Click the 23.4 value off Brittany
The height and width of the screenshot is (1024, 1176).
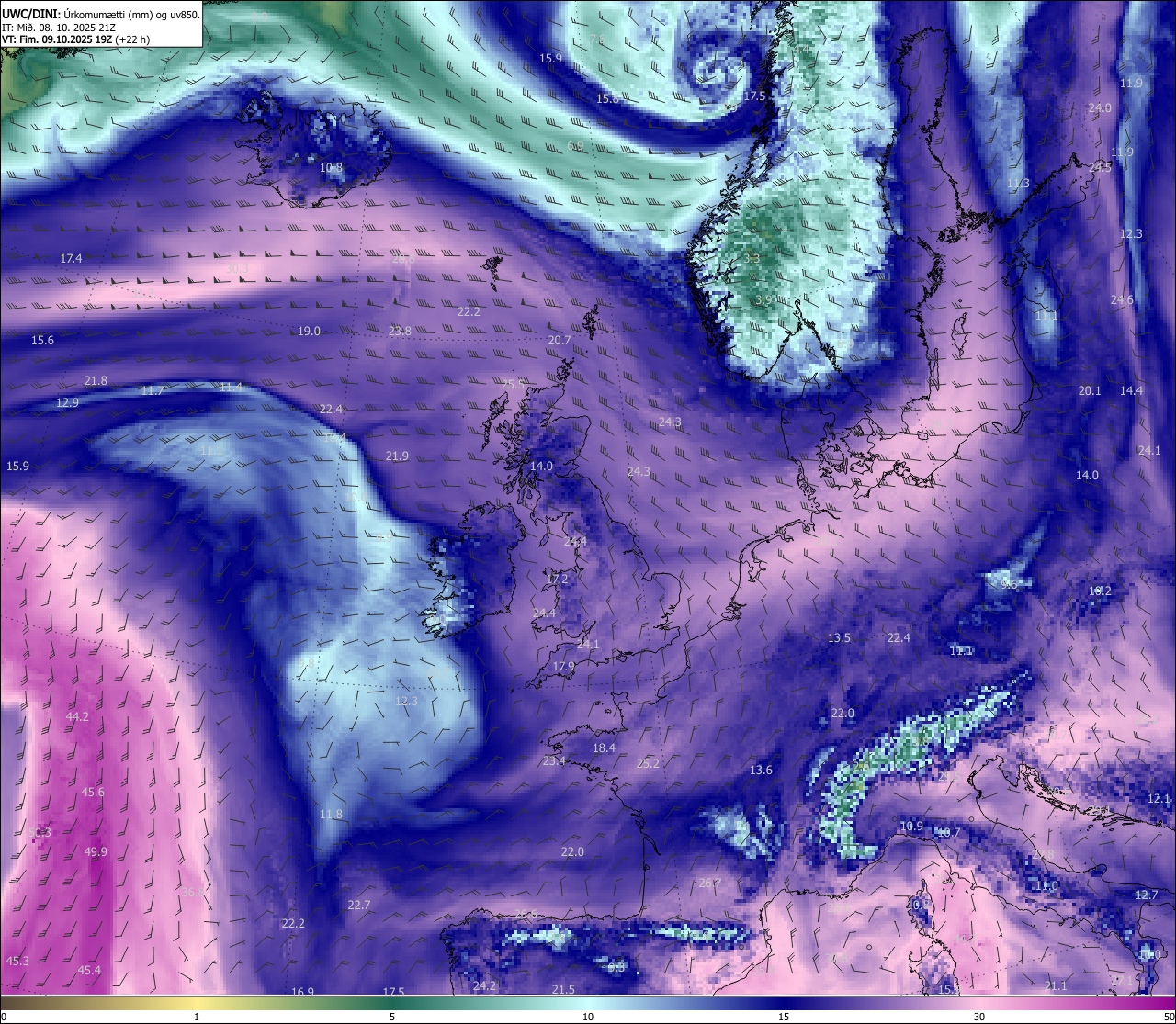(554, 761)
